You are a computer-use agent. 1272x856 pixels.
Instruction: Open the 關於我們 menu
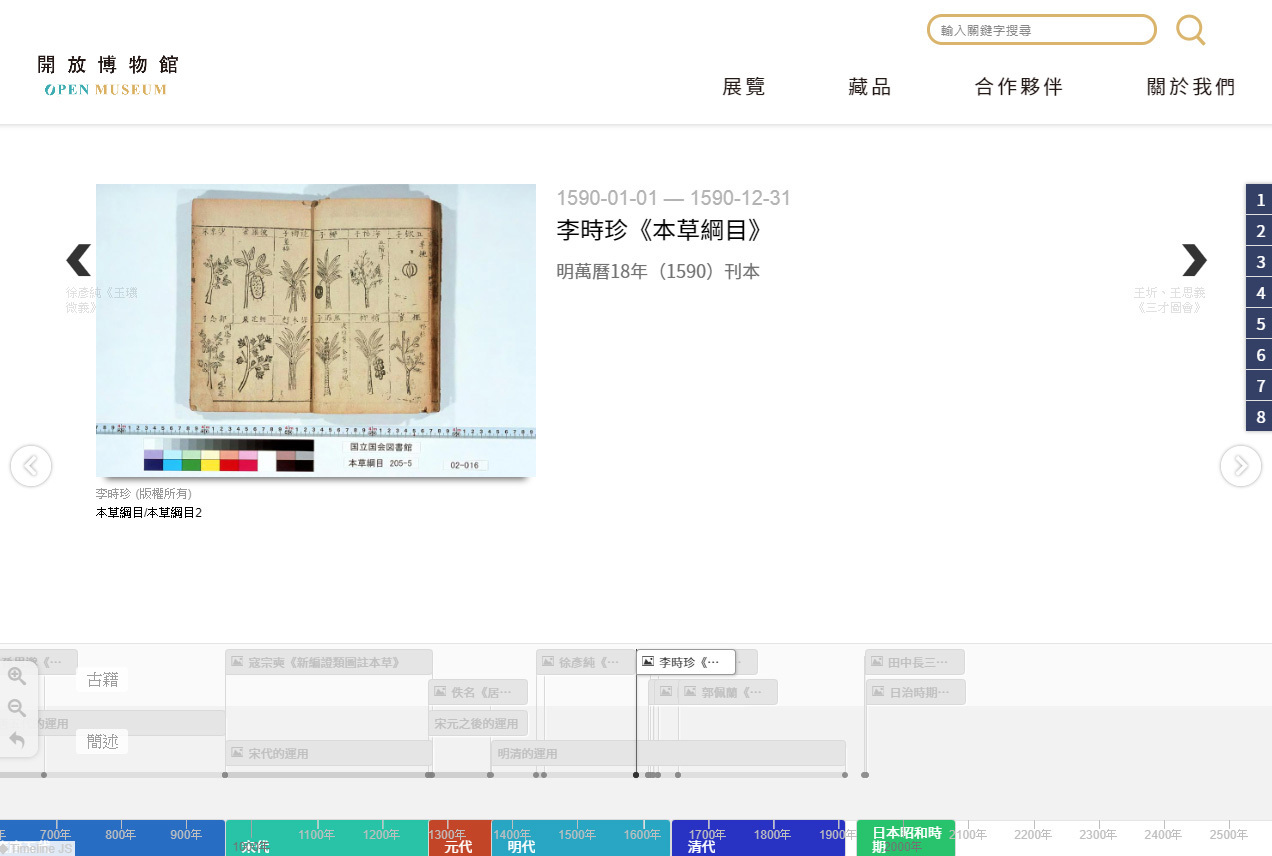point(1191,87)
